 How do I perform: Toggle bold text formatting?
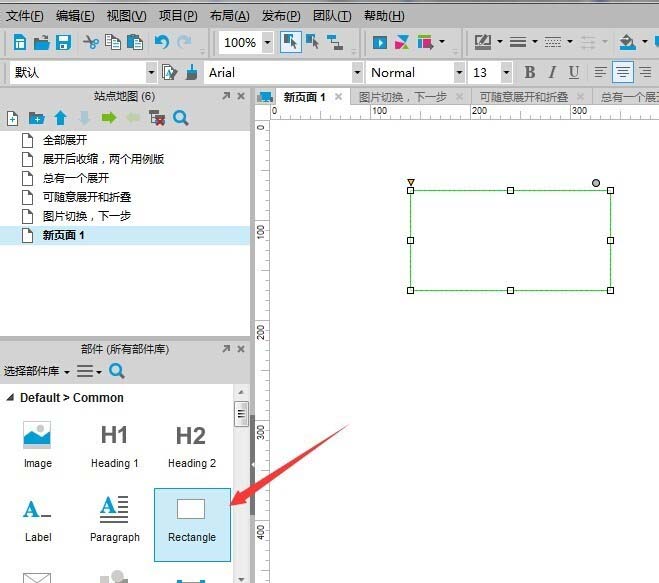point(530,72)
